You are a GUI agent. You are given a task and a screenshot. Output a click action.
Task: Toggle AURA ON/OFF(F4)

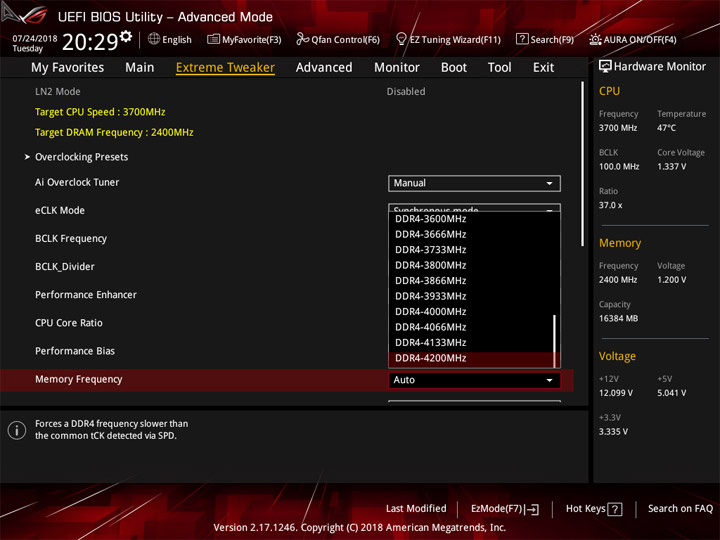coord(633,39)
